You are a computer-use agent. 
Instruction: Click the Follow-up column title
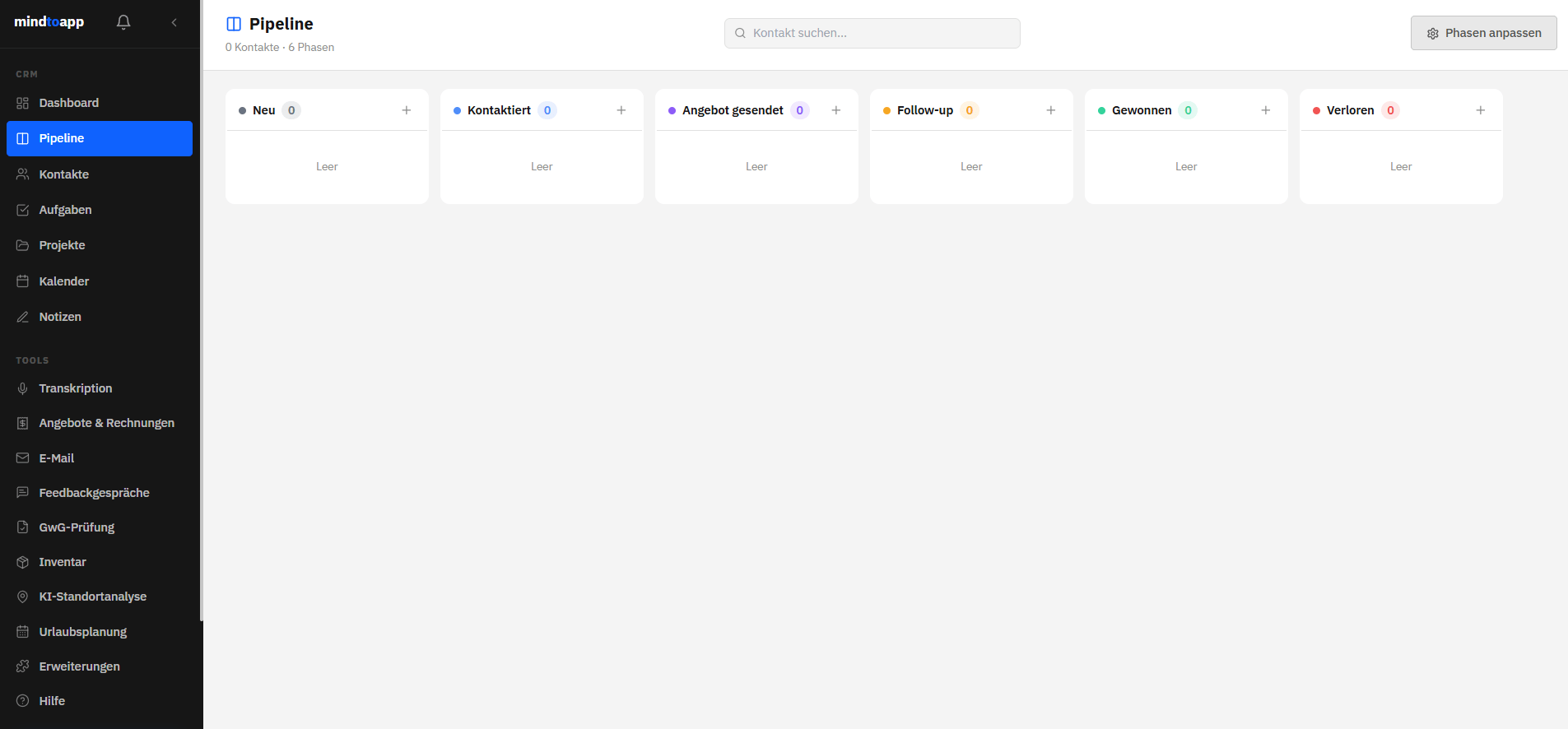[x=925, y=110]
